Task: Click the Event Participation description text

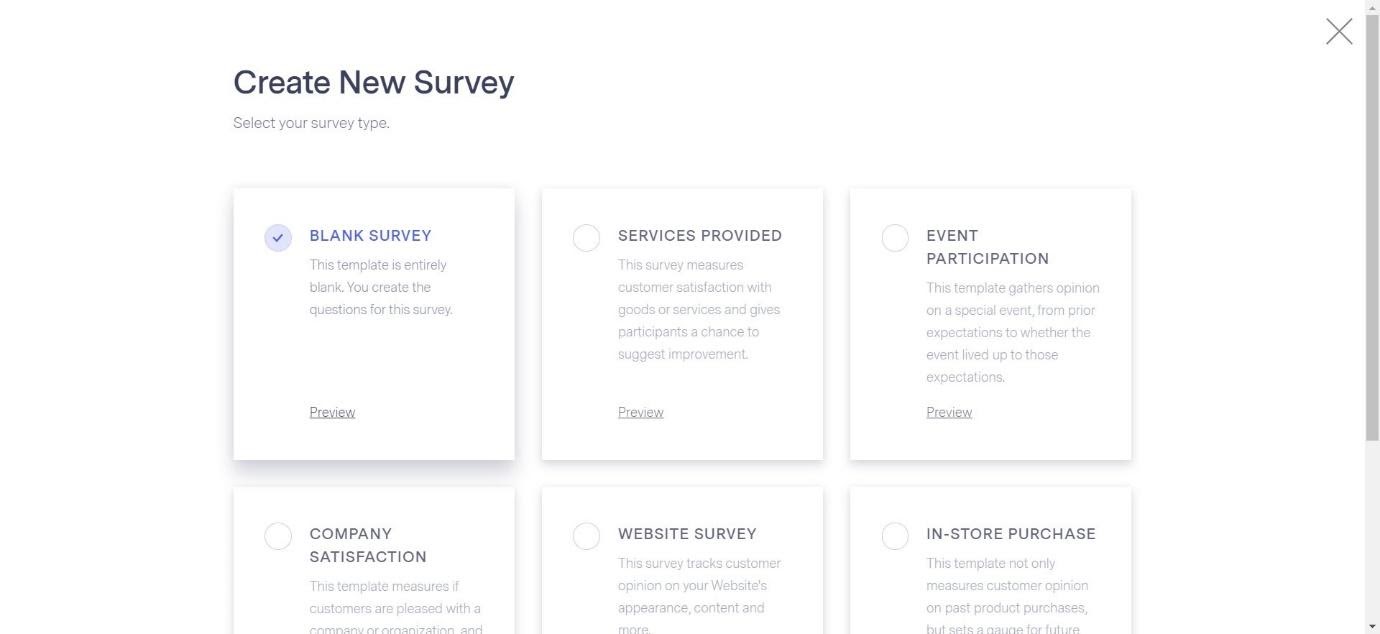Action: [x=1012, y=332]
